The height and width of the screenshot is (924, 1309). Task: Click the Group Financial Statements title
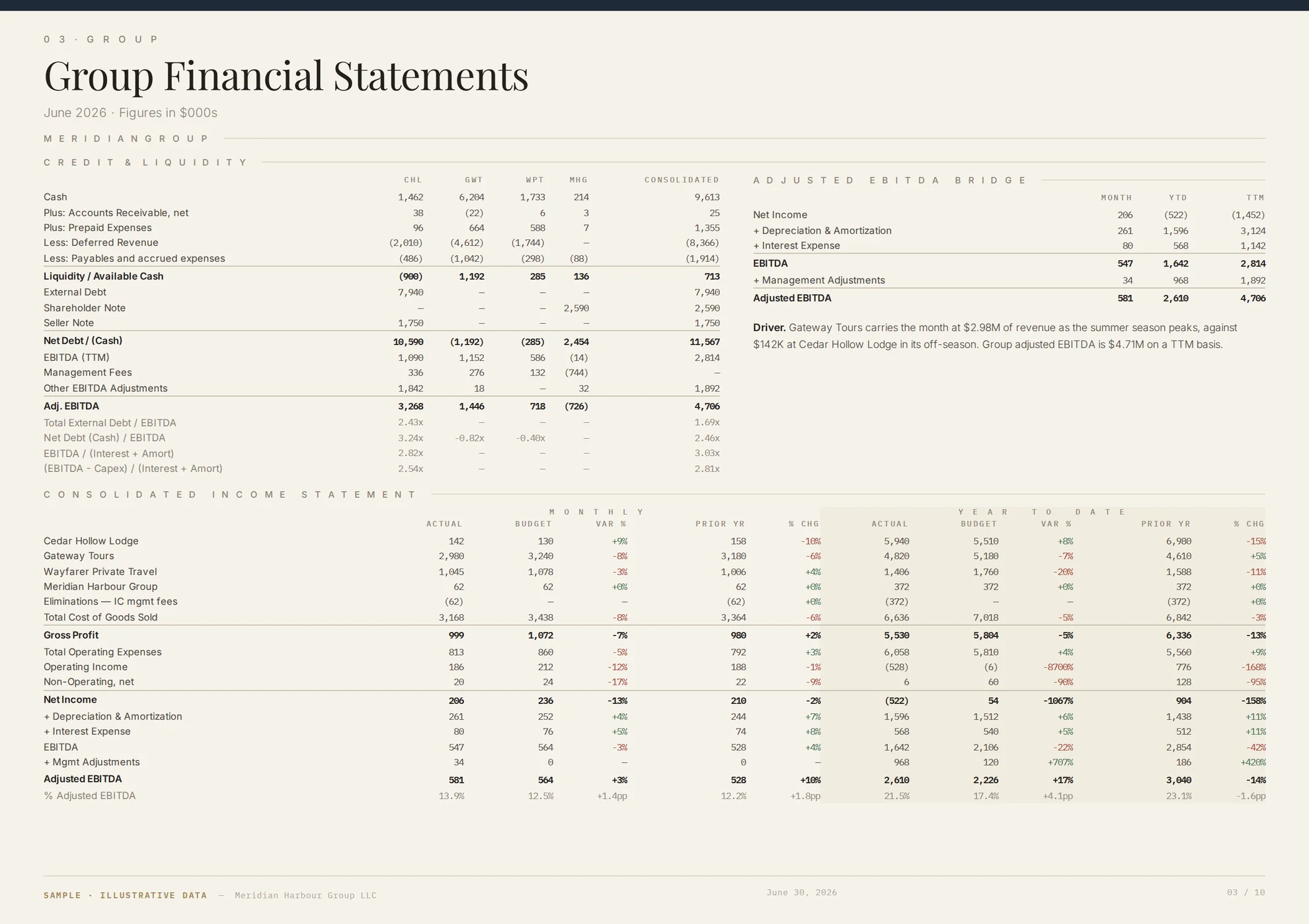click(x=286, y=75)
